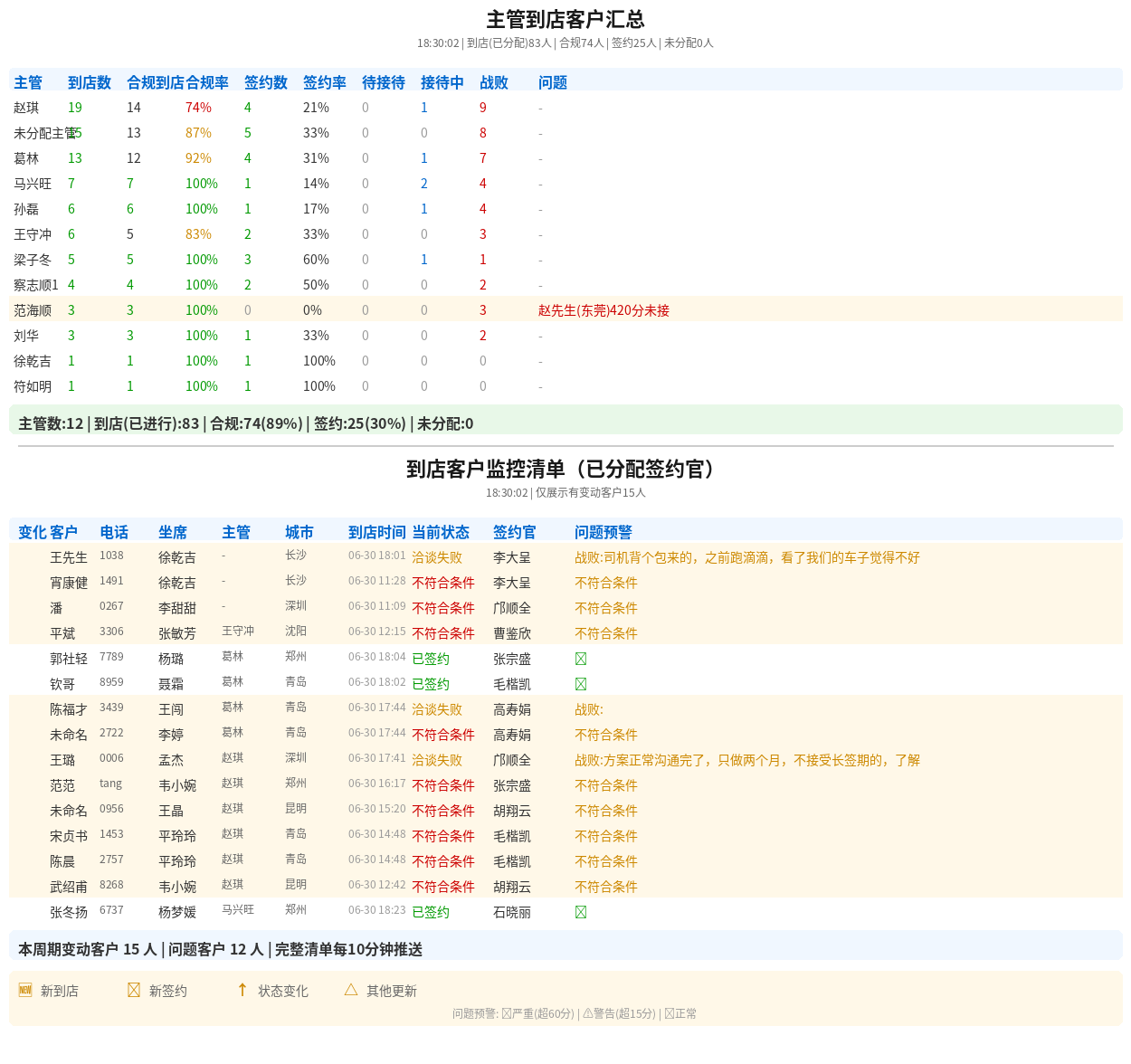
Task: Click the 新到店 legend icon
Action: click(25, 990)
